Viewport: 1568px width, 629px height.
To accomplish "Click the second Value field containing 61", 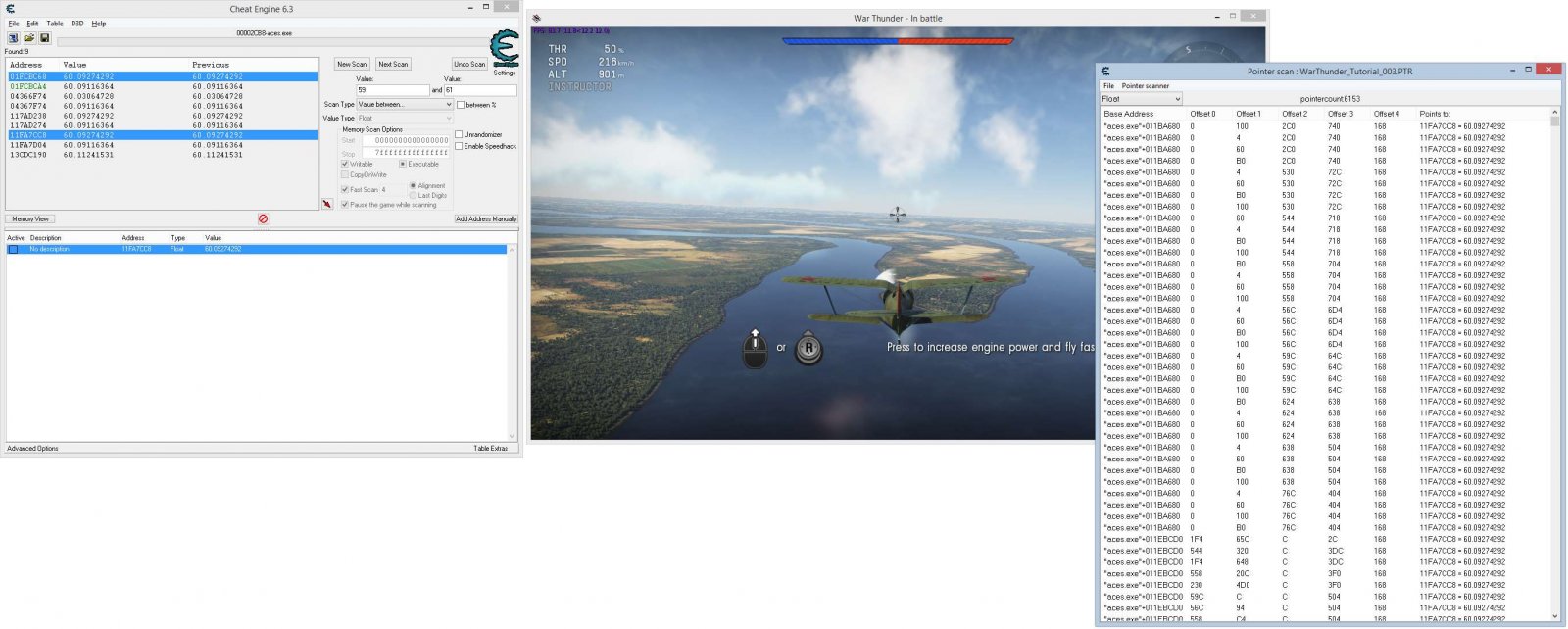I will (480, 90).
